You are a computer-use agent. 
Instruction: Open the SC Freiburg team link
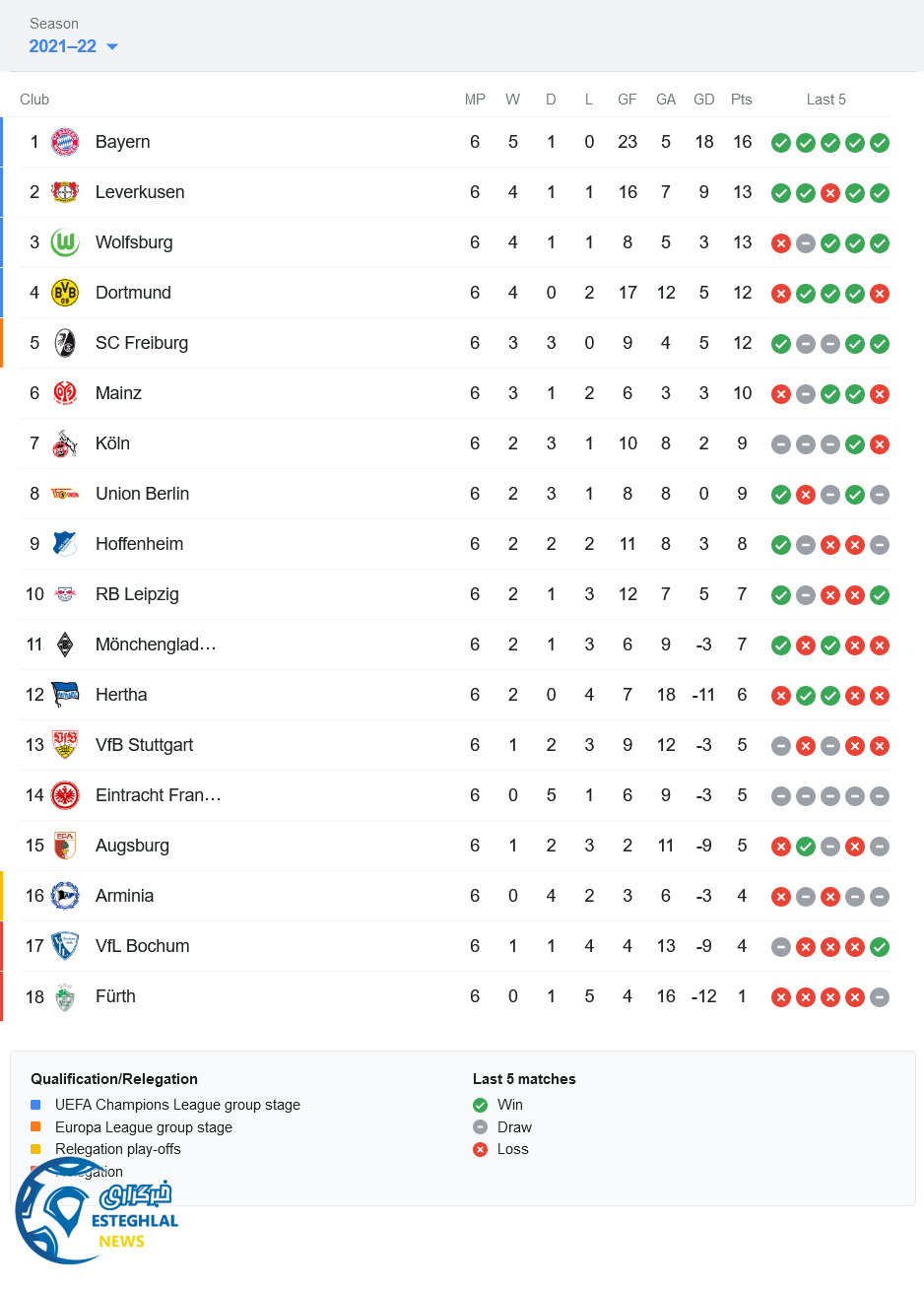(x=142, y=343)
